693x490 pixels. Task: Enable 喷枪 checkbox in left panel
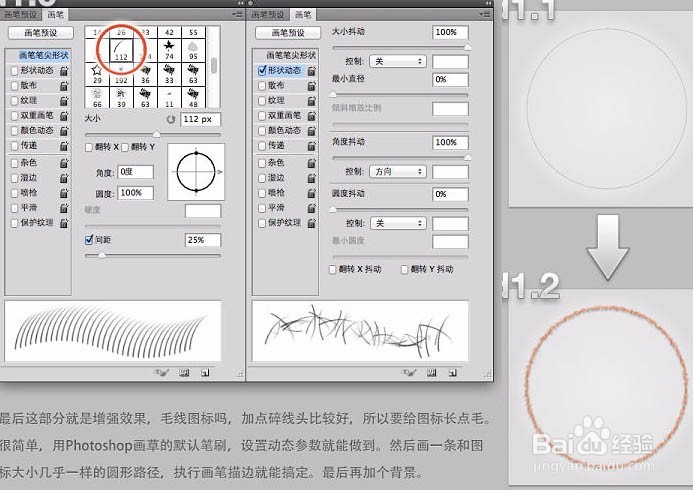(15, 193)
